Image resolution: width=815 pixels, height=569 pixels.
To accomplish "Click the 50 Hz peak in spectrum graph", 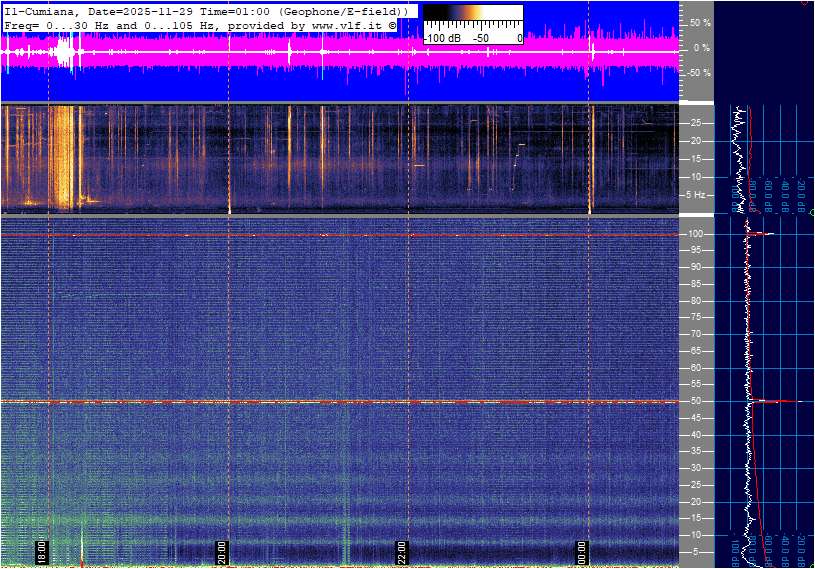I will (x=770, y=401).
